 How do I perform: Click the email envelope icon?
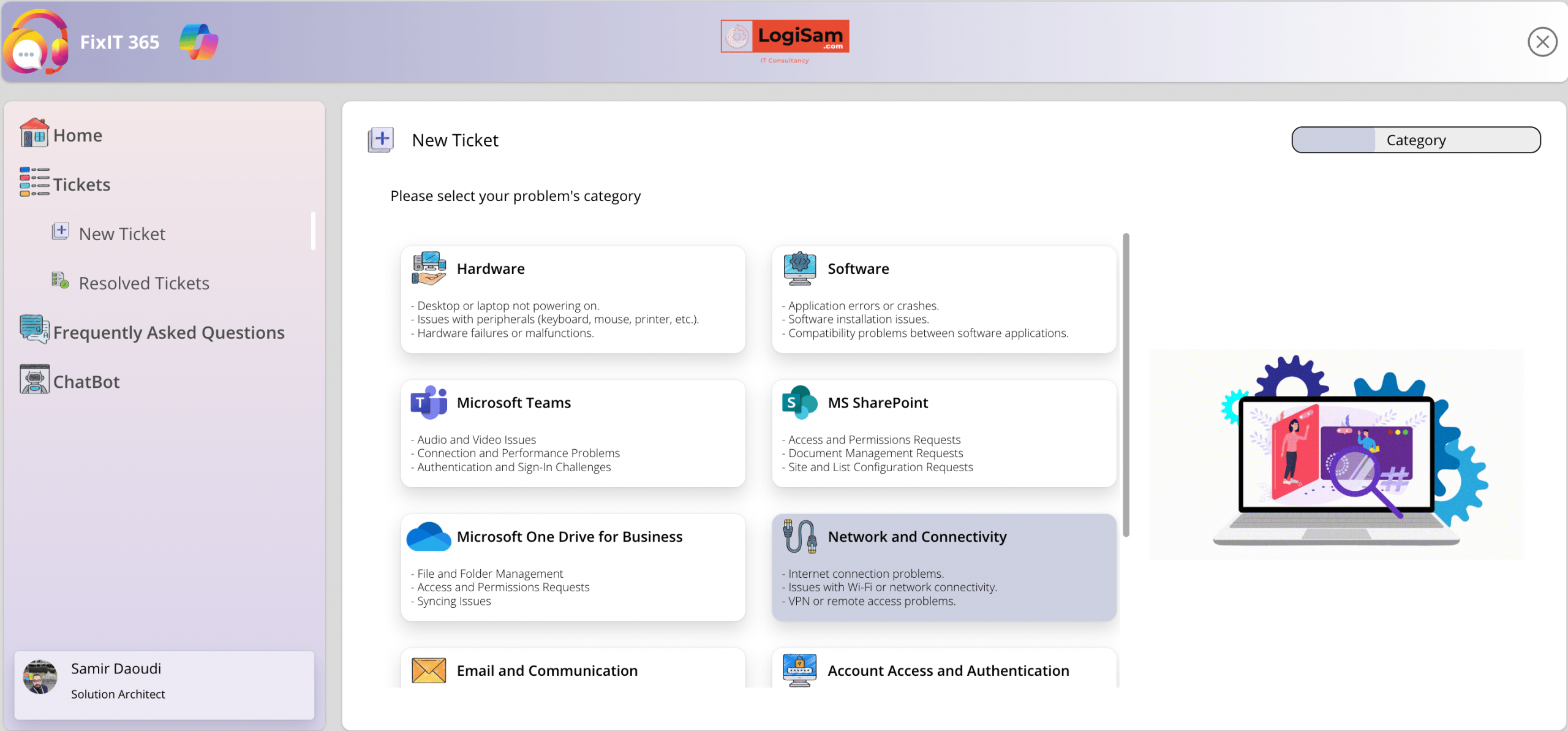point(429,670)
